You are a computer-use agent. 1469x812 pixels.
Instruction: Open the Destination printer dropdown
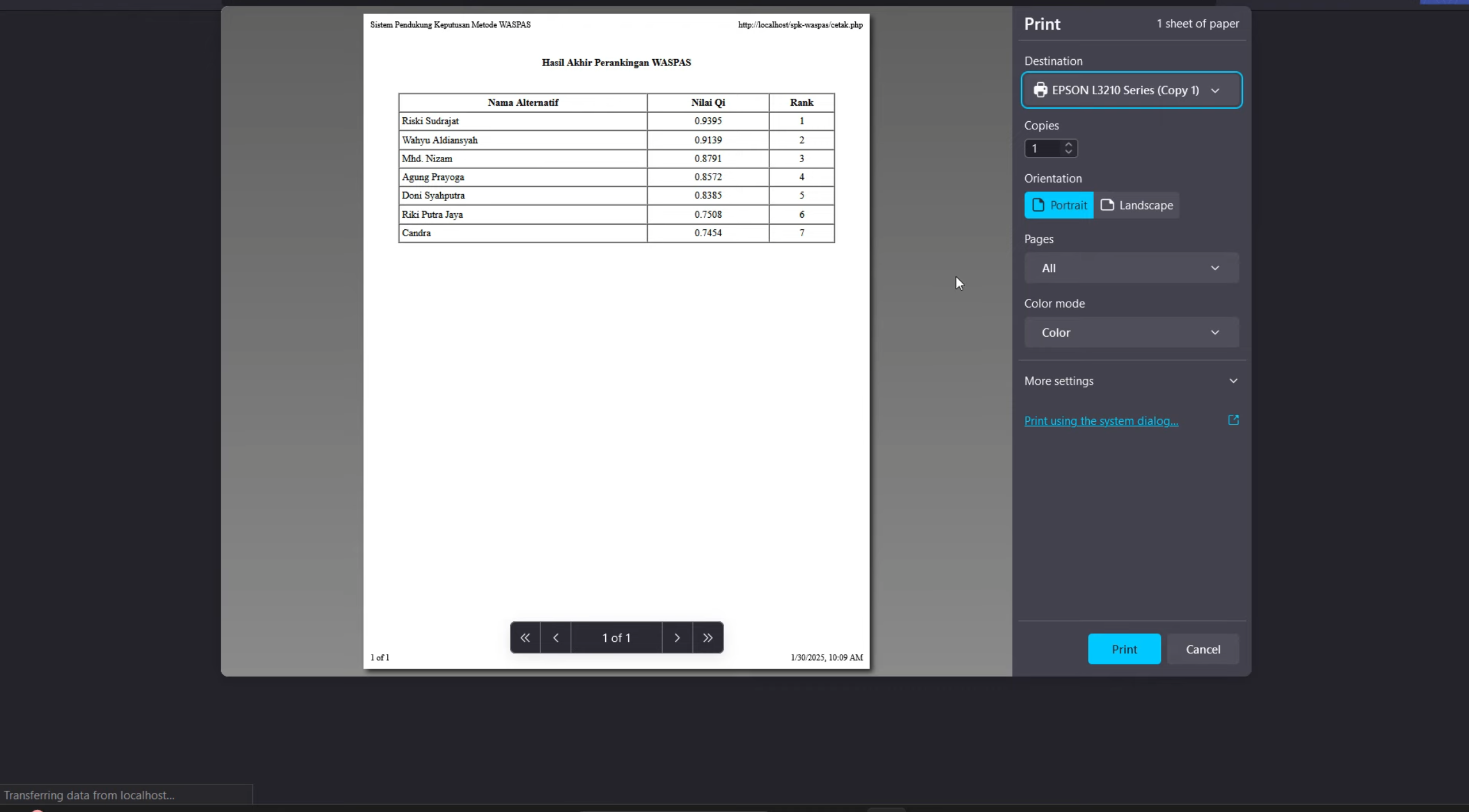1131,90
